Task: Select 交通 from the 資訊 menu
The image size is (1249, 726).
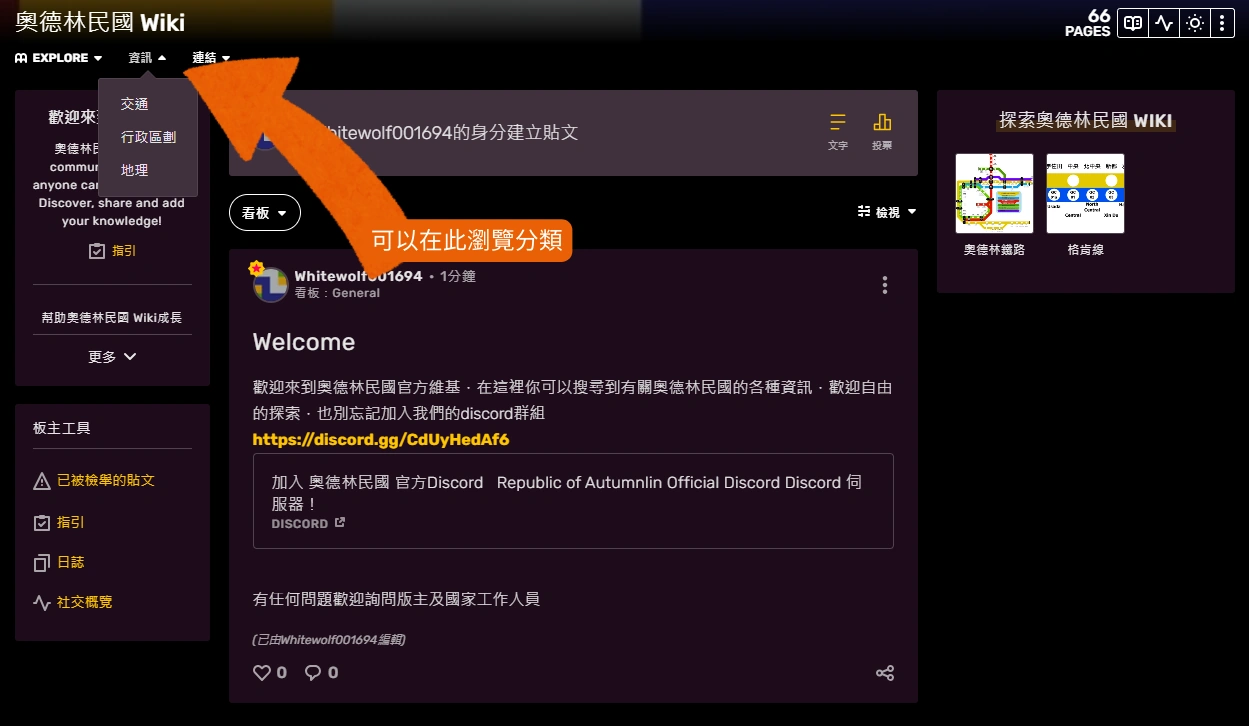Action: [134, 103]
